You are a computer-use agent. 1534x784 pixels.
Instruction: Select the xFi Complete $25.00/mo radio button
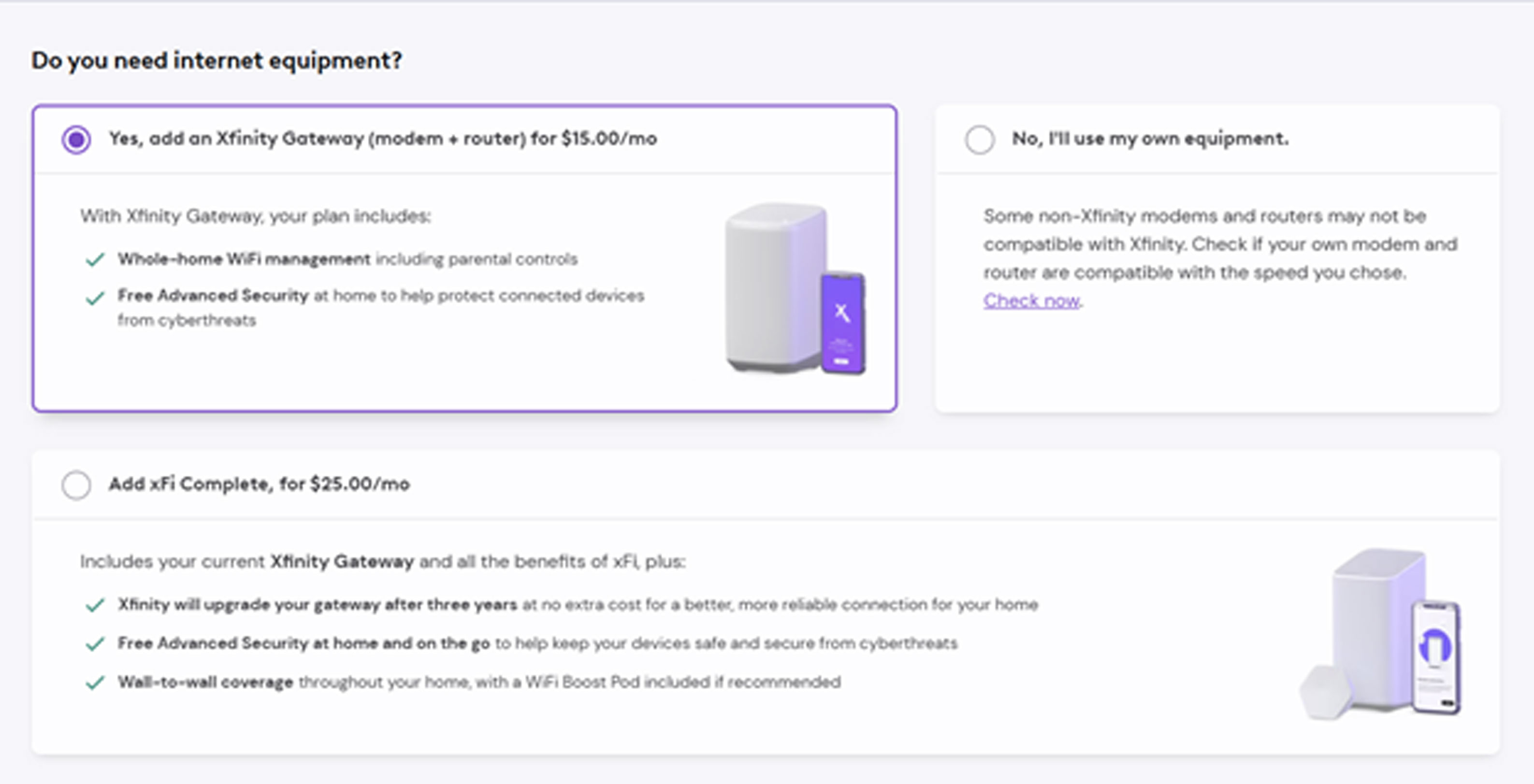pyautogui.click(x=76, y=485)
